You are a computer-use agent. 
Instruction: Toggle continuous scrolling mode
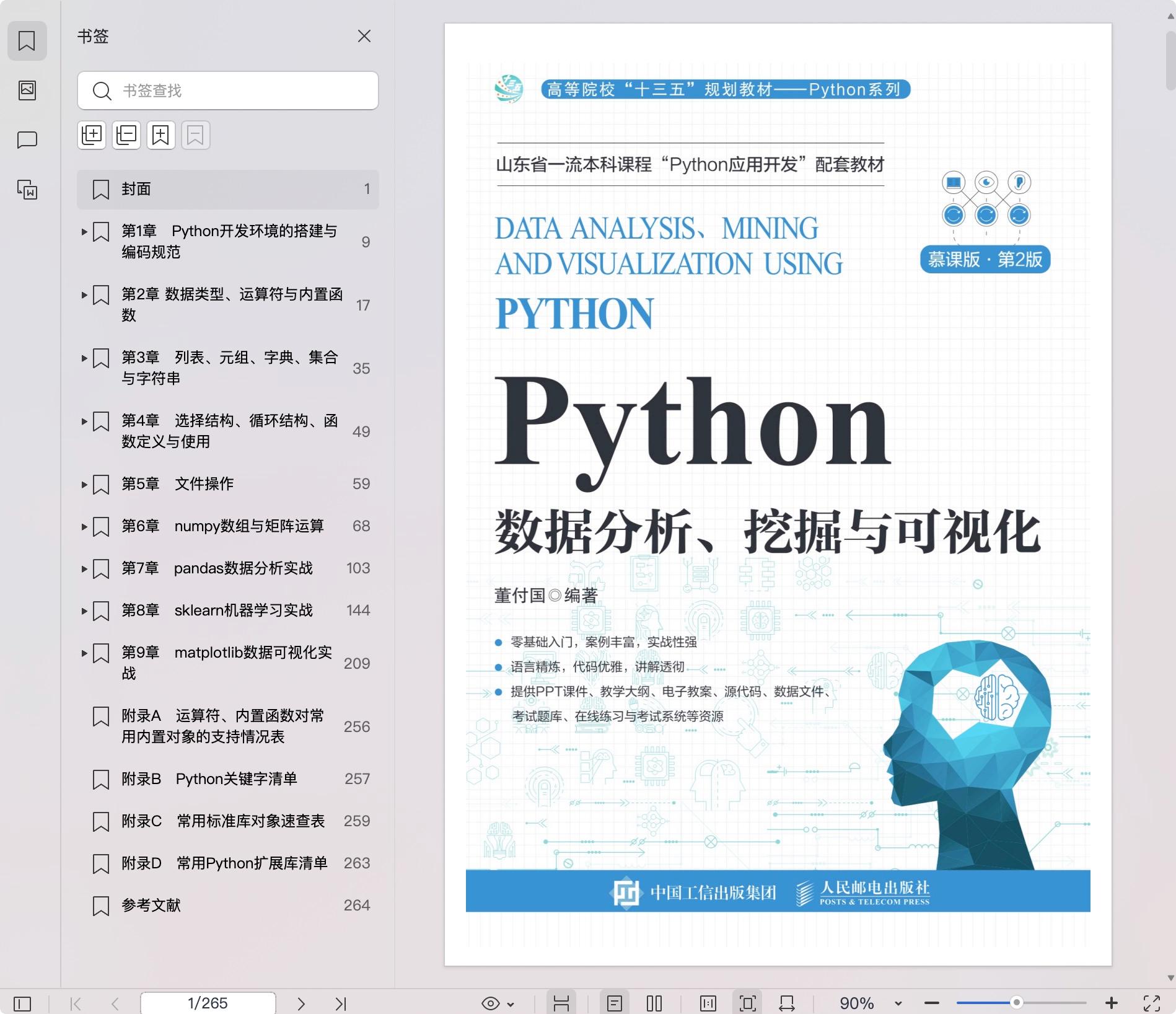561,1003
